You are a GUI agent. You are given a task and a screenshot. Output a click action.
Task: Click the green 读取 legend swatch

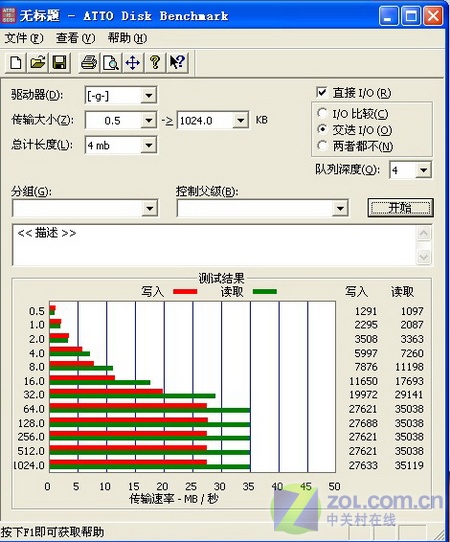(265, 292)
